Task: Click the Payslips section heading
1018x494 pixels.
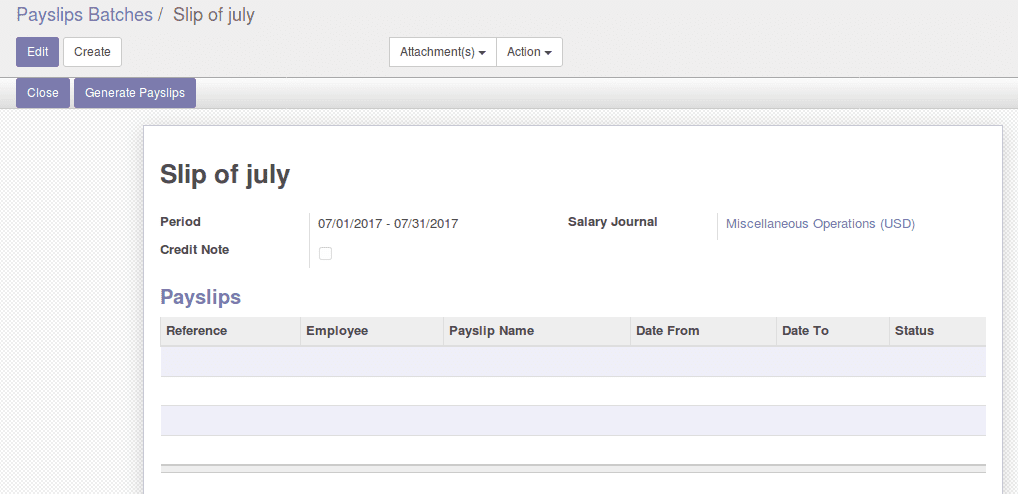Action: click(201, 297)
